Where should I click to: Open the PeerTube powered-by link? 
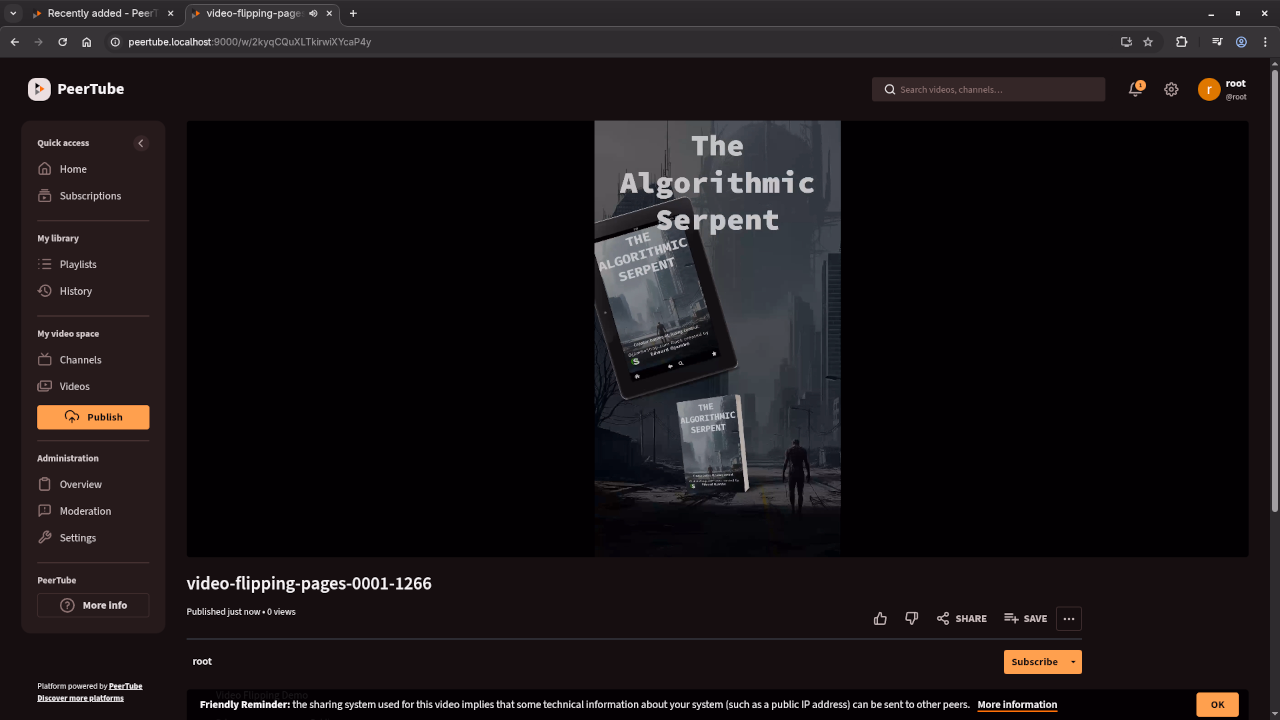(125, 686)
